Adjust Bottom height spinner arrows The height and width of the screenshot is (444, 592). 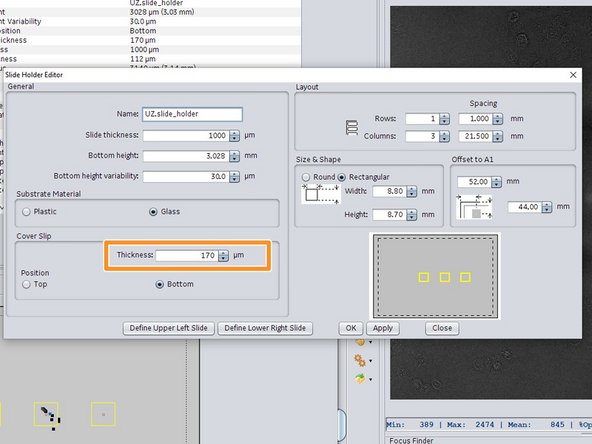[x=234, y=156]
